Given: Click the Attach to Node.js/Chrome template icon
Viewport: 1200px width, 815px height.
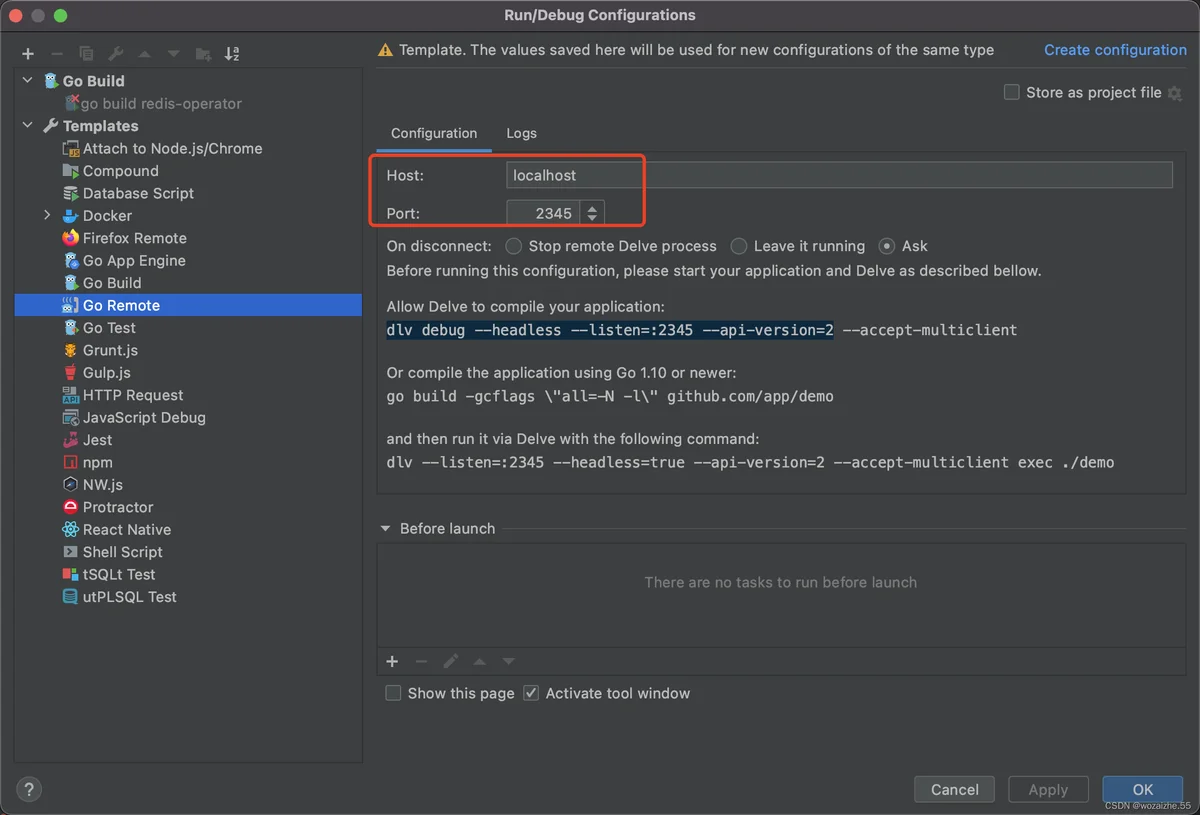Looking at the screenshot, I should coord(70,148).
